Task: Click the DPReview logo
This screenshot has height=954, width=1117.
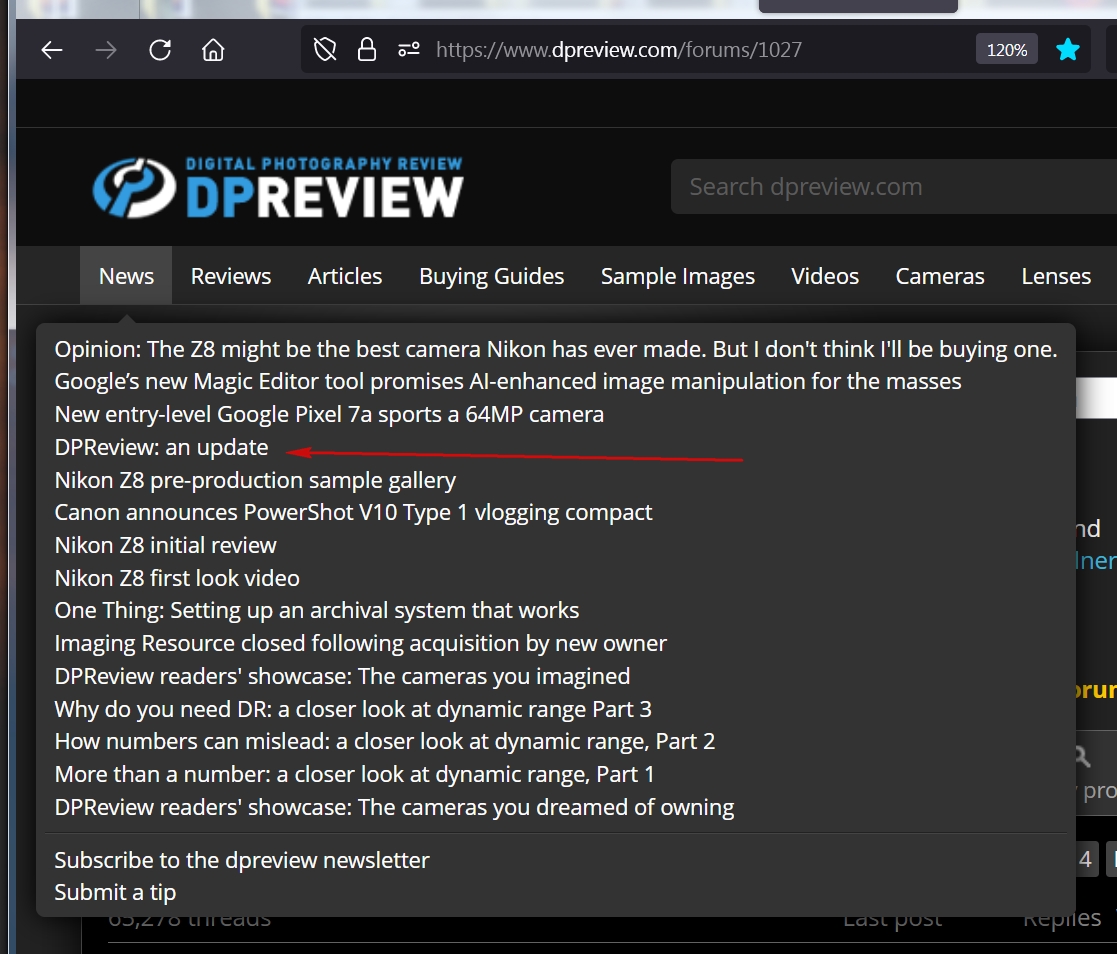Action: [278, 187]
